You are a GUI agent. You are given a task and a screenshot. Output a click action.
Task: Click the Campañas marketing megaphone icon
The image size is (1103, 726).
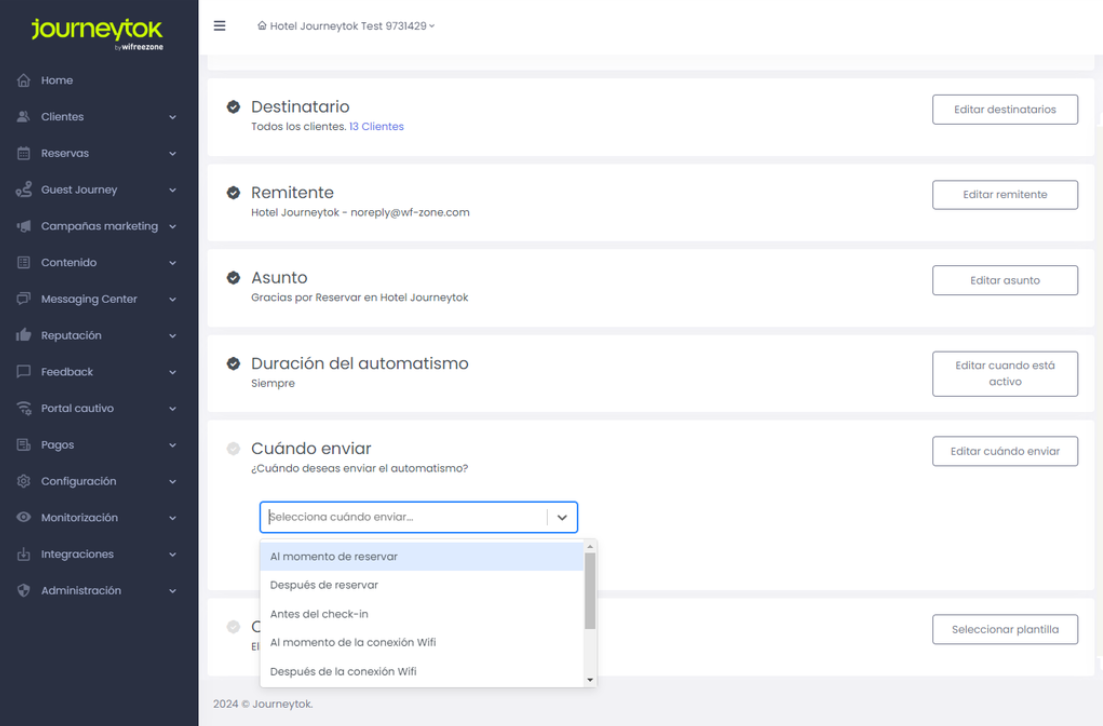(x=24, y=227)
